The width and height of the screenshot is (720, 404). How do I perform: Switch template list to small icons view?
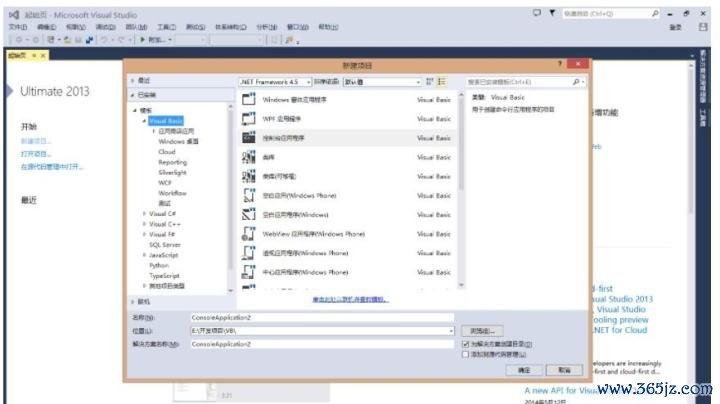tap(430, 81)
